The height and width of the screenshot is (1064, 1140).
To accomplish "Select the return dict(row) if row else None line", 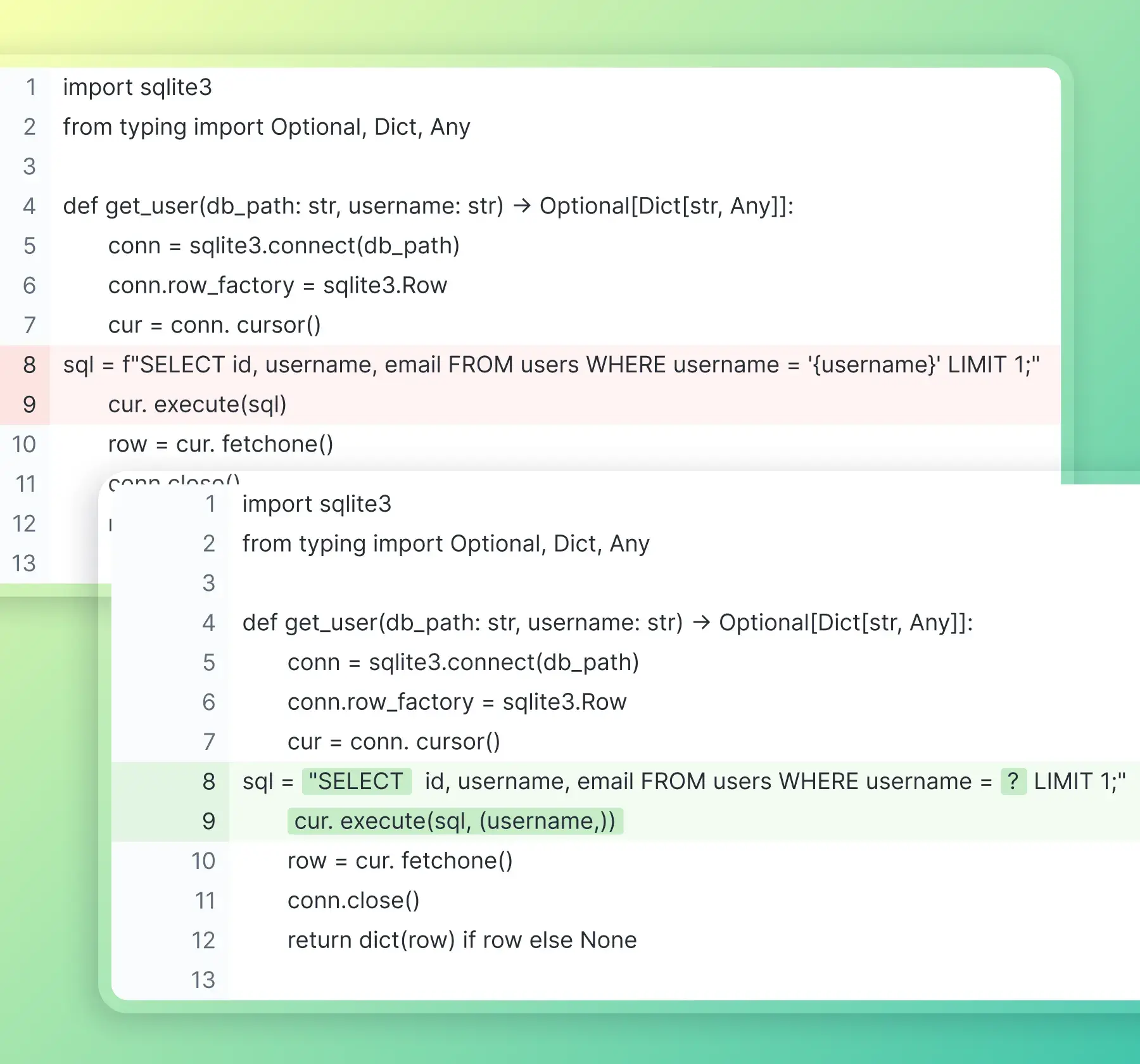I will 461,940.
